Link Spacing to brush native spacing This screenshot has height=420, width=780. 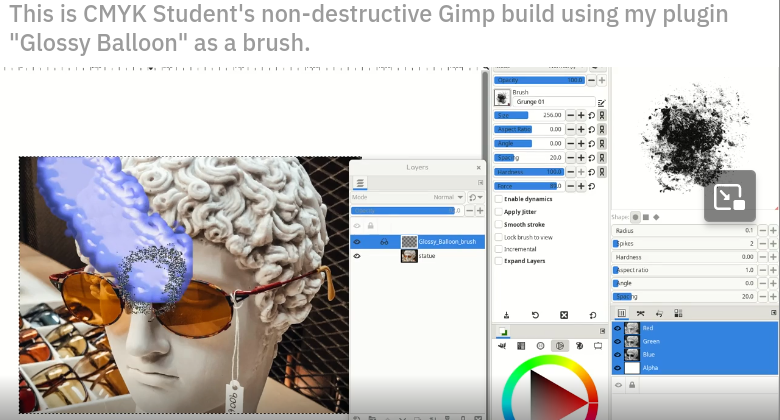point(601,158)
